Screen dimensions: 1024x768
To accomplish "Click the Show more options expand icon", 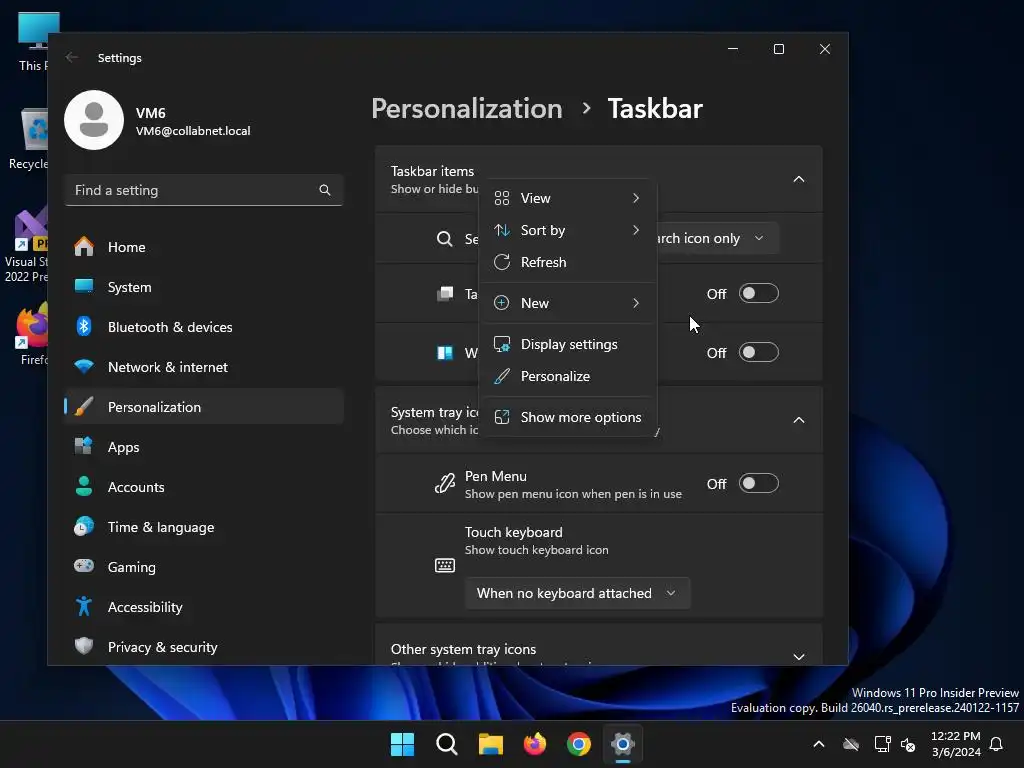I will click(502, 417).
